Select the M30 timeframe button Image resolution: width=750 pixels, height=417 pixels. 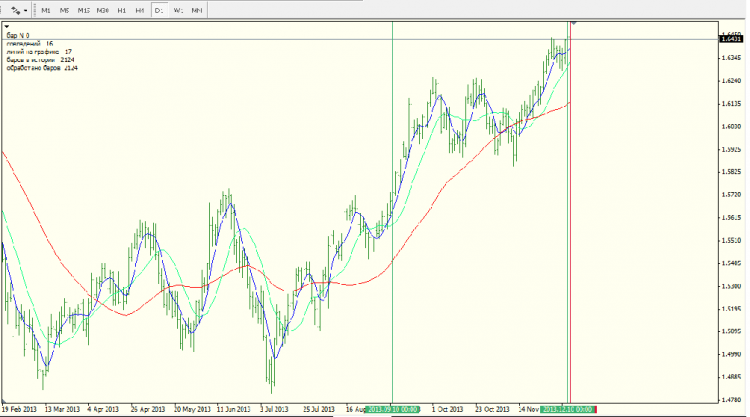pyautogui.click(x=102, y=9)
